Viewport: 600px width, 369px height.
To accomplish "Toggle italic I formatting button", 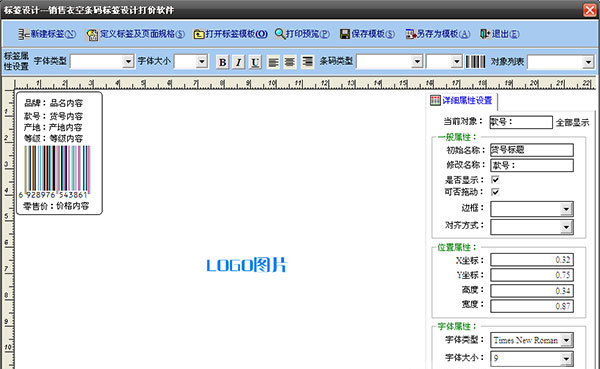I will click(238, 62).
